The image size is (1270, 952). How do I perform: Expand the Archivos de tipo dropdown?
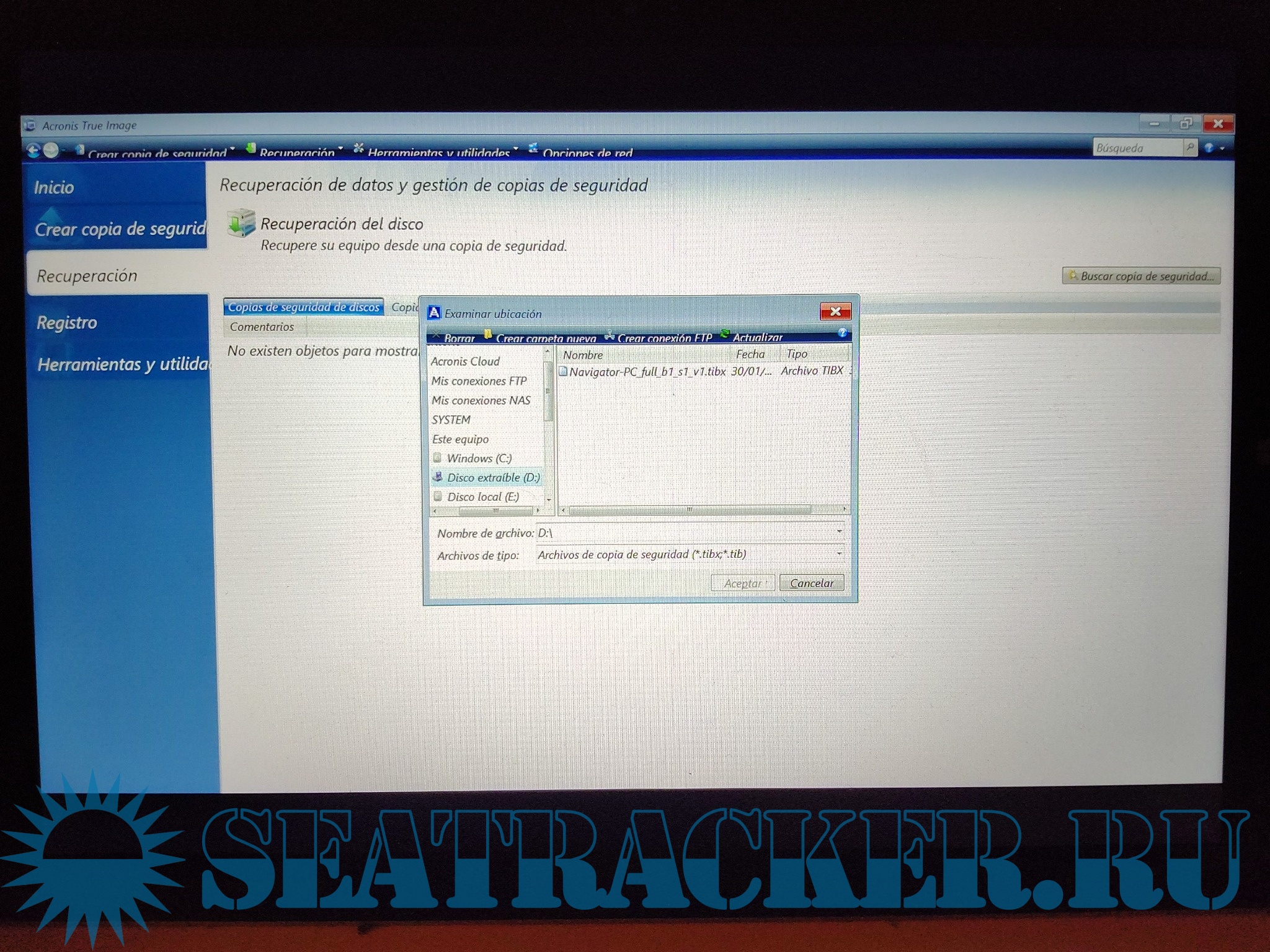[x=839, y=553]
